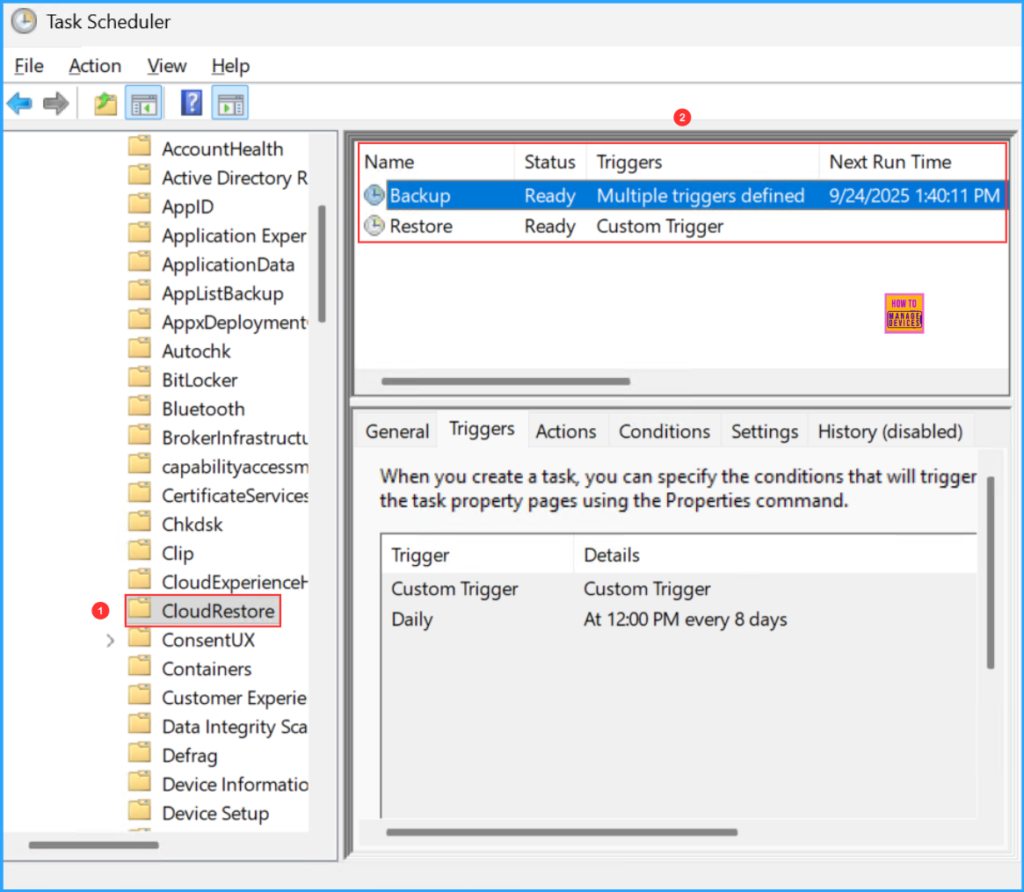
Task: Switch to the Triggers tab
Action: tap(482, 428)
